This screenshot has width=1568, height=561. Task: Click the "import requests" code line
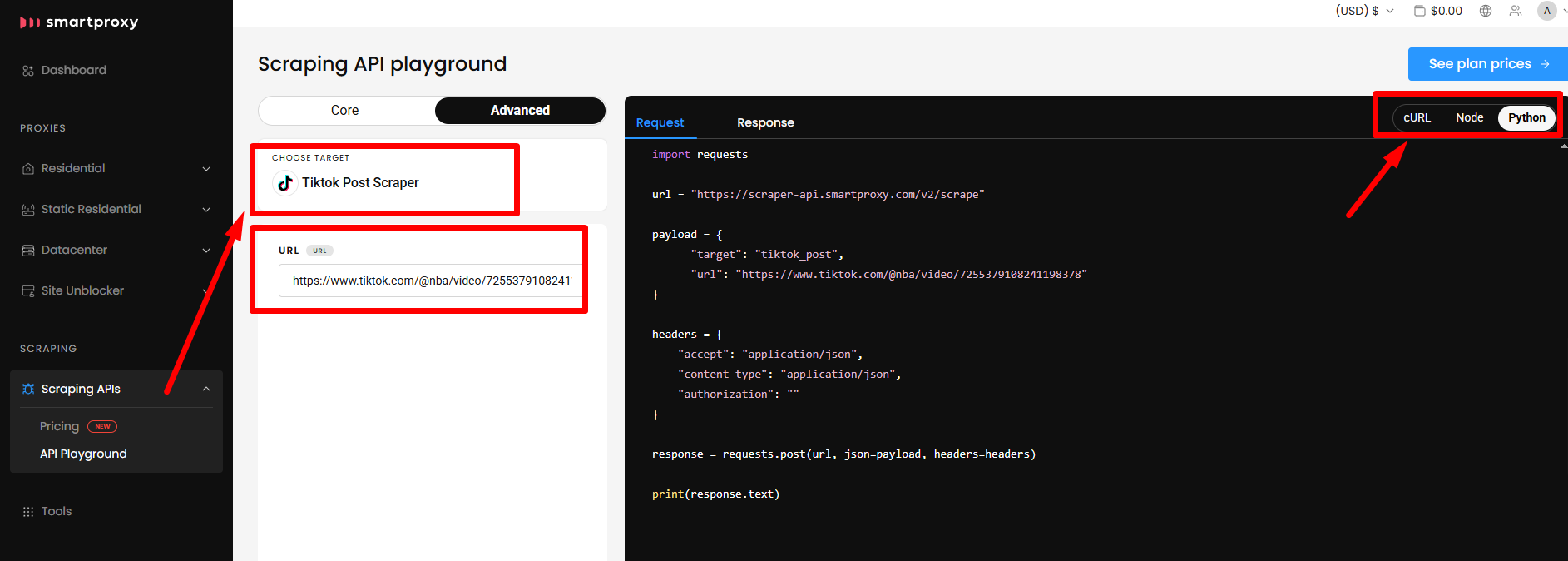tap(700, 155)
